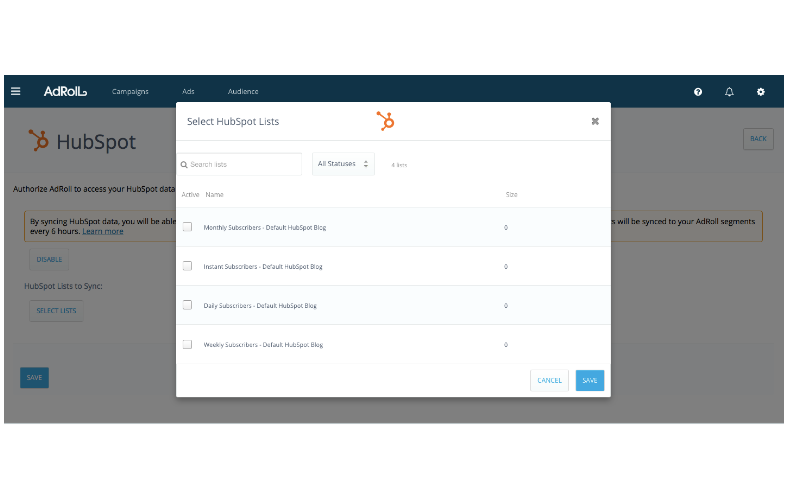Click the 'Select HubSpot Lists' dialog title
Screen dimensions: 789x499
coord(233,121)
